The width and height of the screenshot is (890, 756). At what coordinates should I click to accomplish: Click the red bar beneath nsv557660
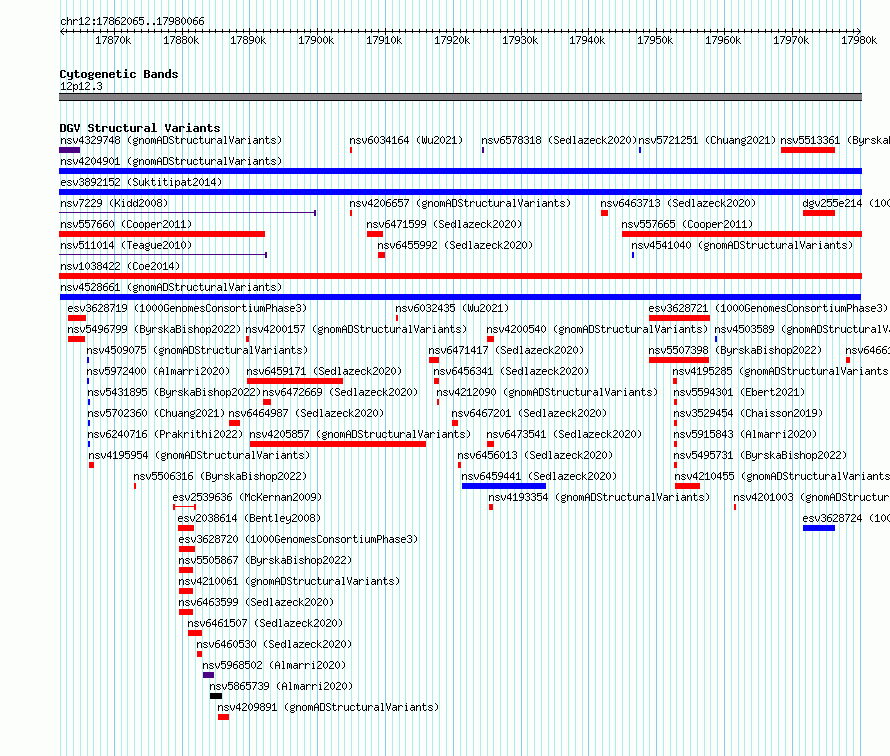162,234
